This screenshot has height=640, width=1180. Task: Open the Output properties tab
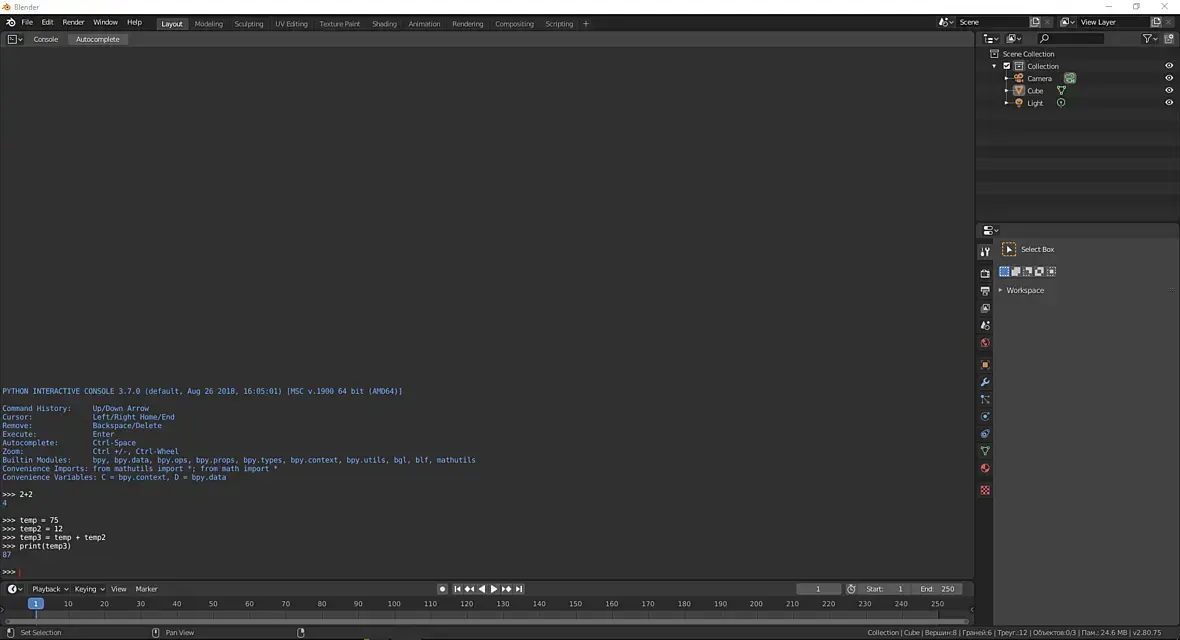[x=985, y=291]
